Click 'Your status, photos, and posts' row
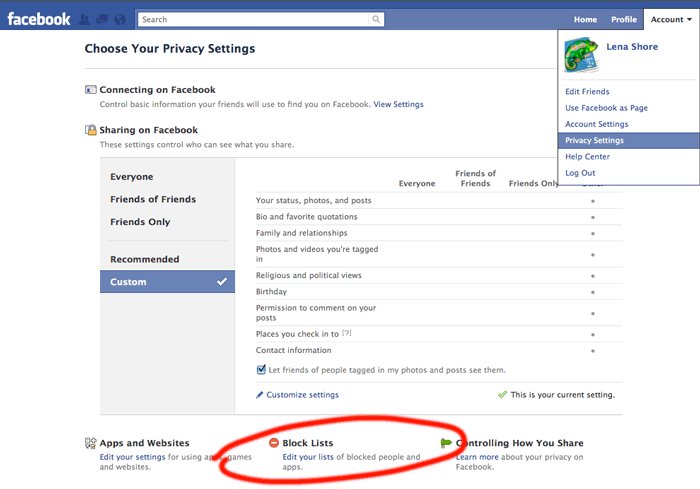Screen dimensions: 700x489 pyautogui.click(x=439, y=201)
